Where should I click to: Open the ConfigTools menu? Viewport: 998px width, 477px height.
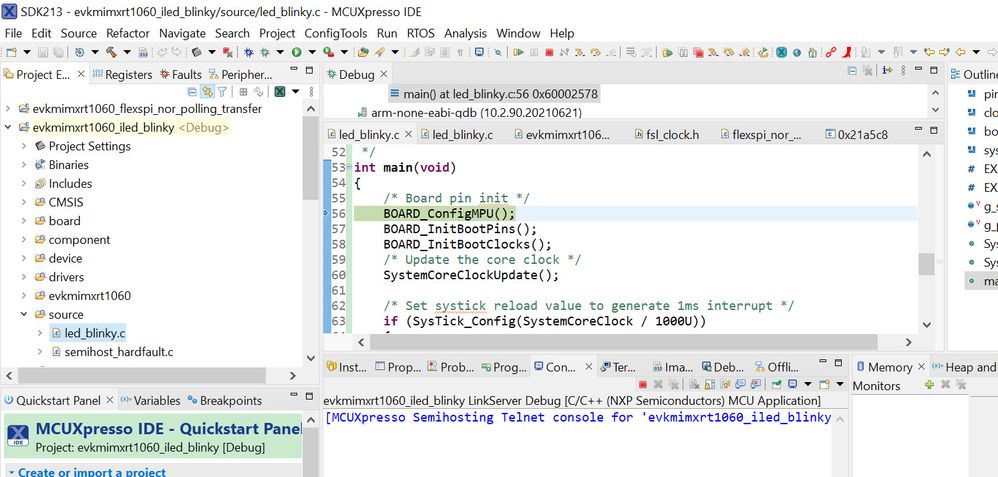click(x=335, y=33)
